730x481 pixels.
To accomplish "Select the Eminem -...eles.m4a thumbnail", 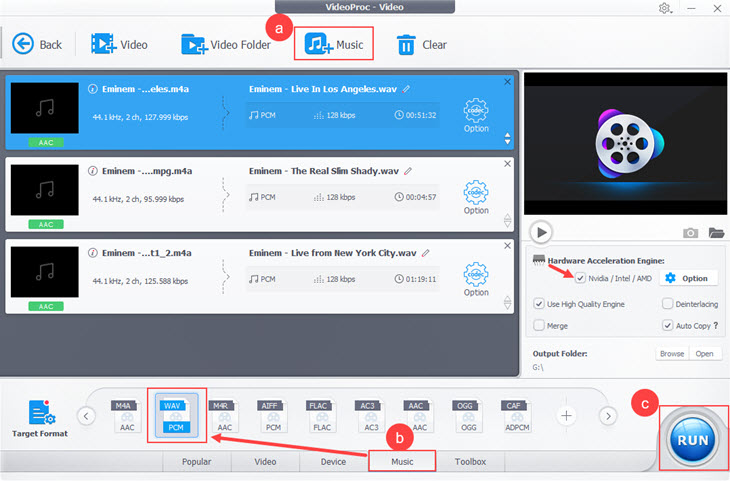I will tap(45, 108).
